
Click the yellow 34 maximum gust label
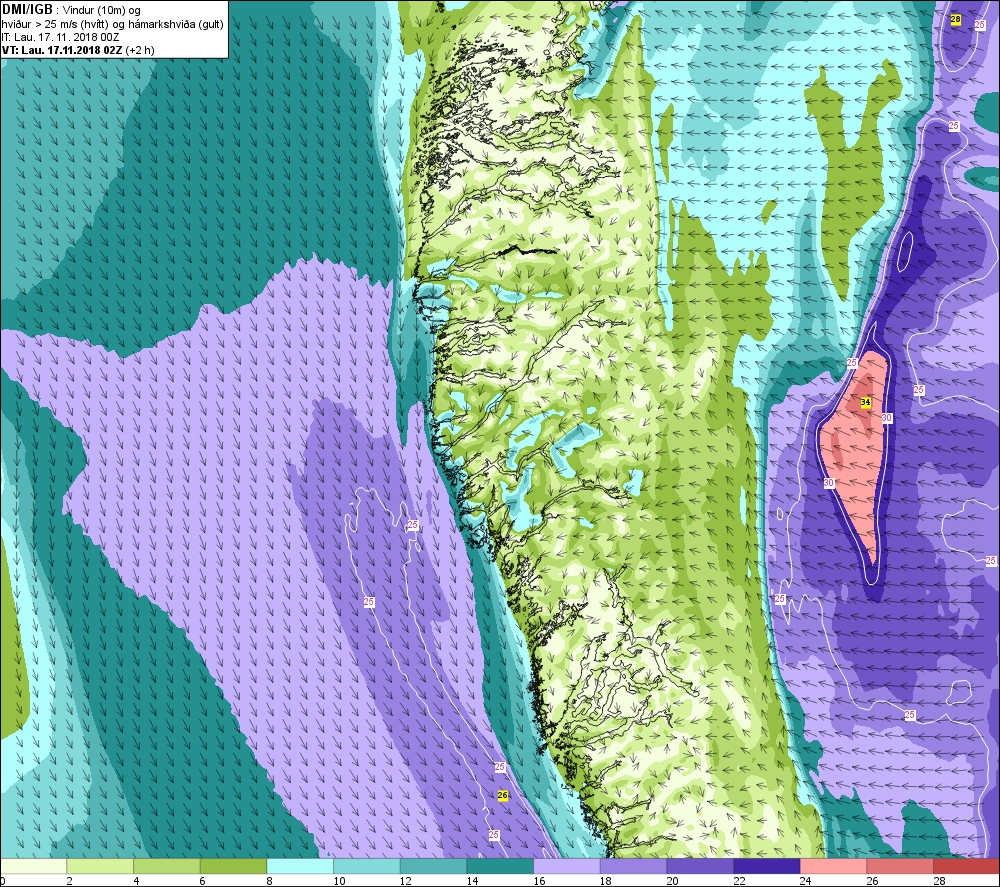tap(865, 402)
